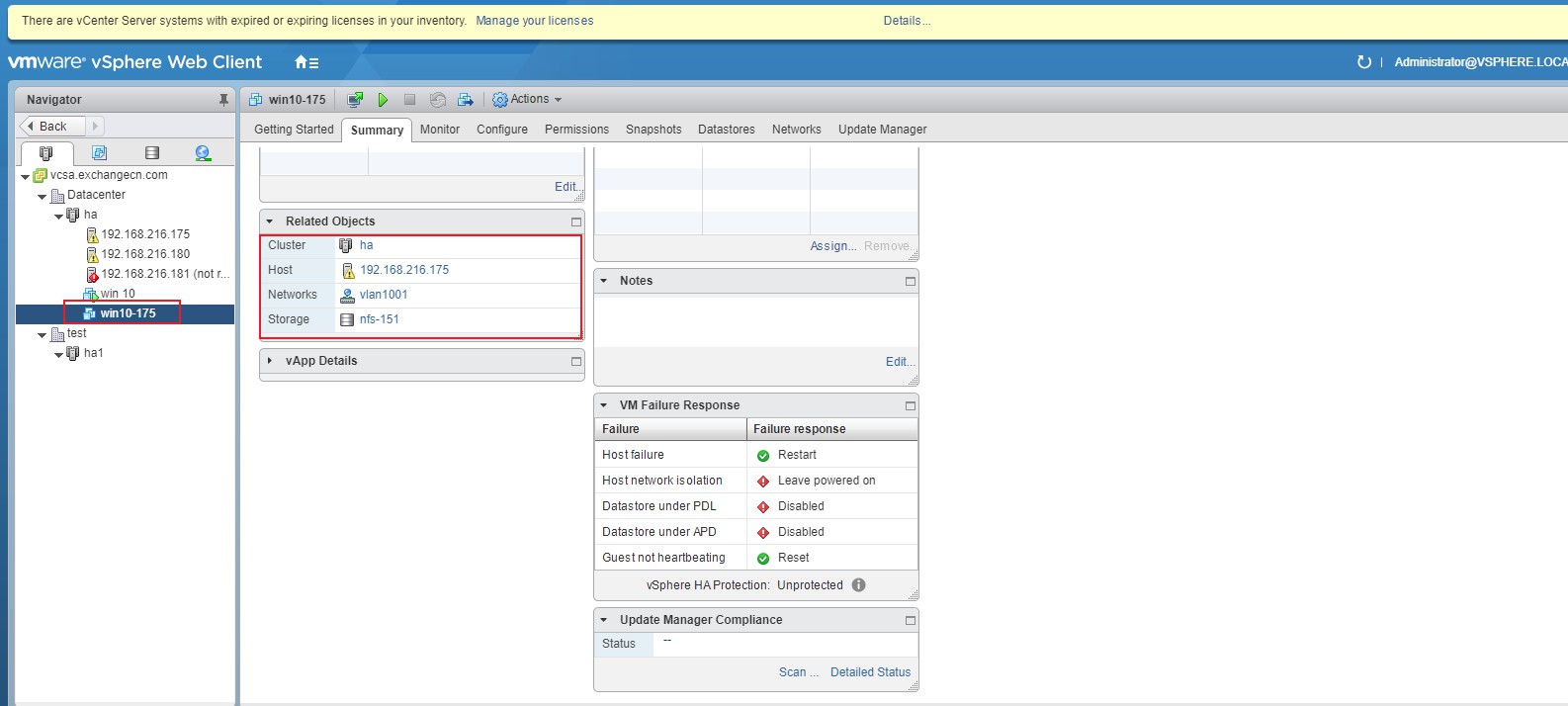Open the Hosts and Clusters inventory tab
1568x706 pixels.
(45, 153)
